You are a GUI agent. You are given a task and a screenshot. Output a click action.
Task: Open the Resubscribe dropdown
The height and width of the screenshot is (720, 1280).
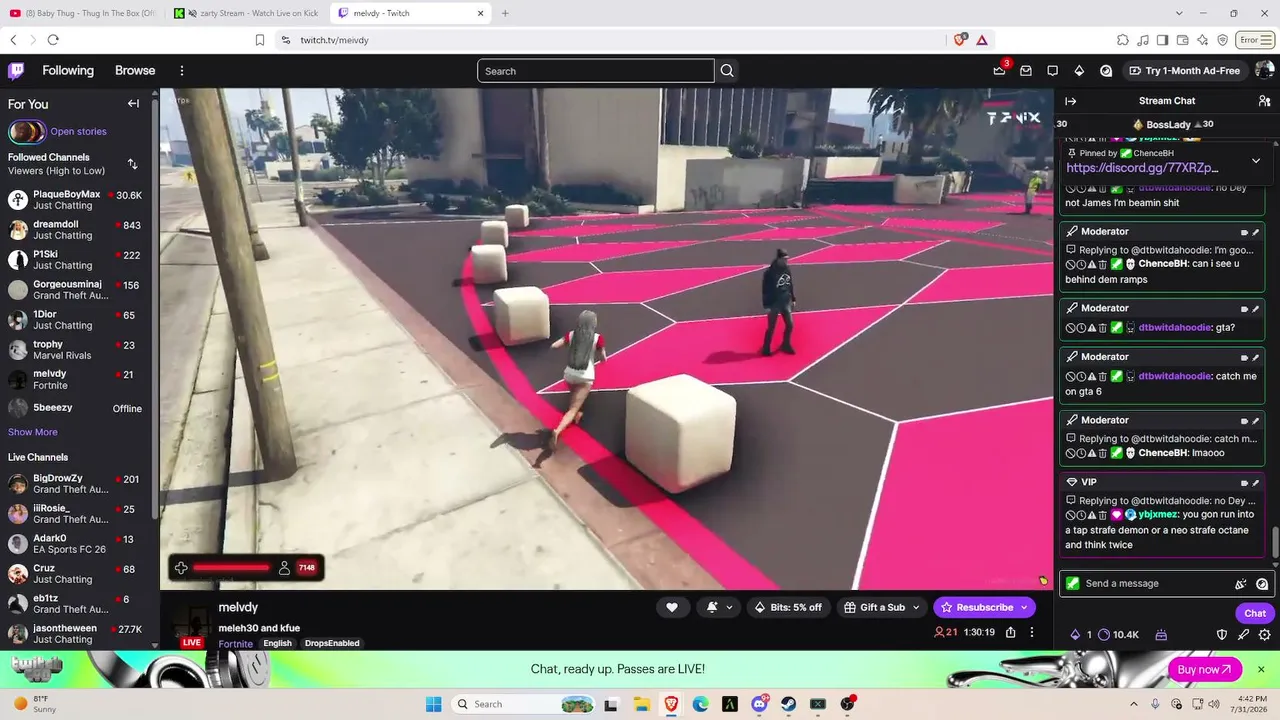click(x=1024, y=607)
